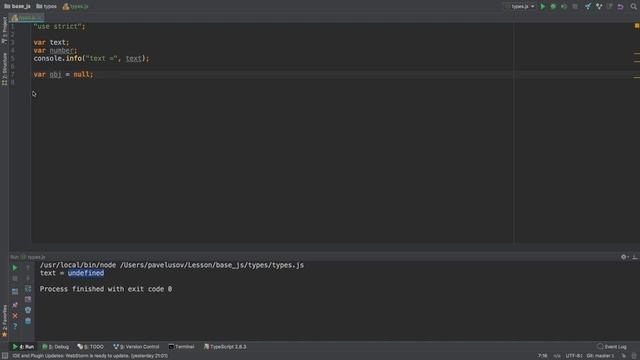Activate the types.js editor tab
Viewport: 640px width, 360px height.
click(27, 18)
